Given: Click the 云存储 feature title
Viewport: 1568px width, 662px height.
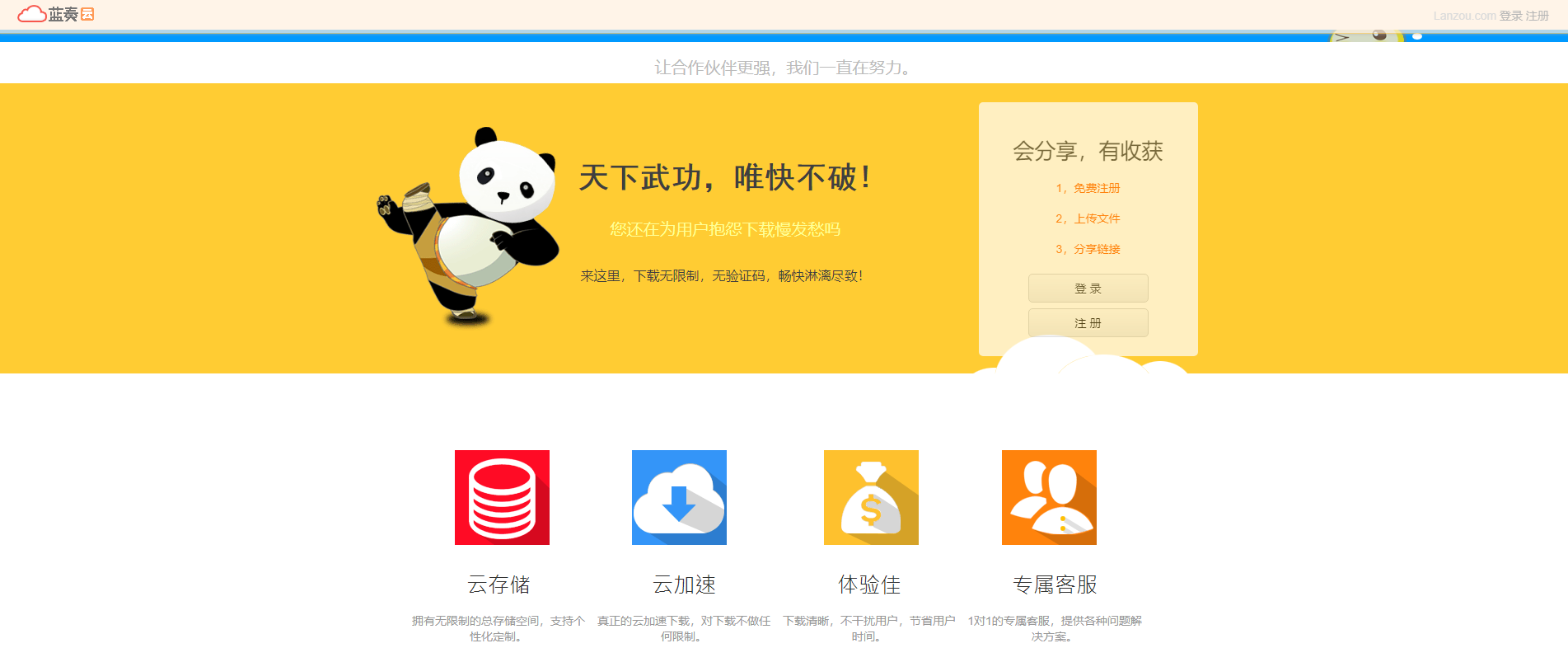Looking at the screenshot, I should click(x=498, y=585).
